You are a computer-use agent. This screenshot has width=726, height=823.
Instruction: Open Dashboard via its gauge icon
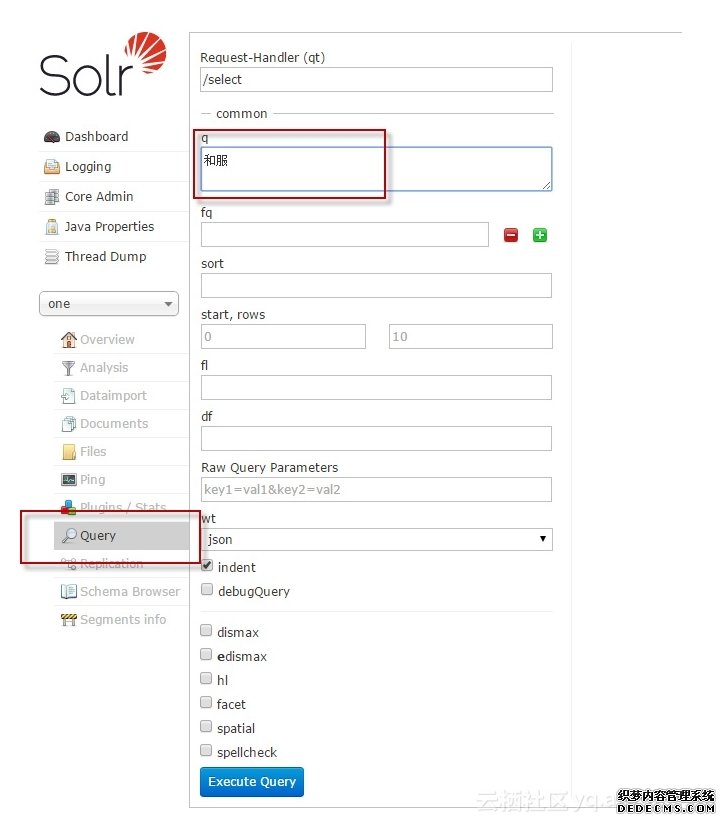point(52,137)
